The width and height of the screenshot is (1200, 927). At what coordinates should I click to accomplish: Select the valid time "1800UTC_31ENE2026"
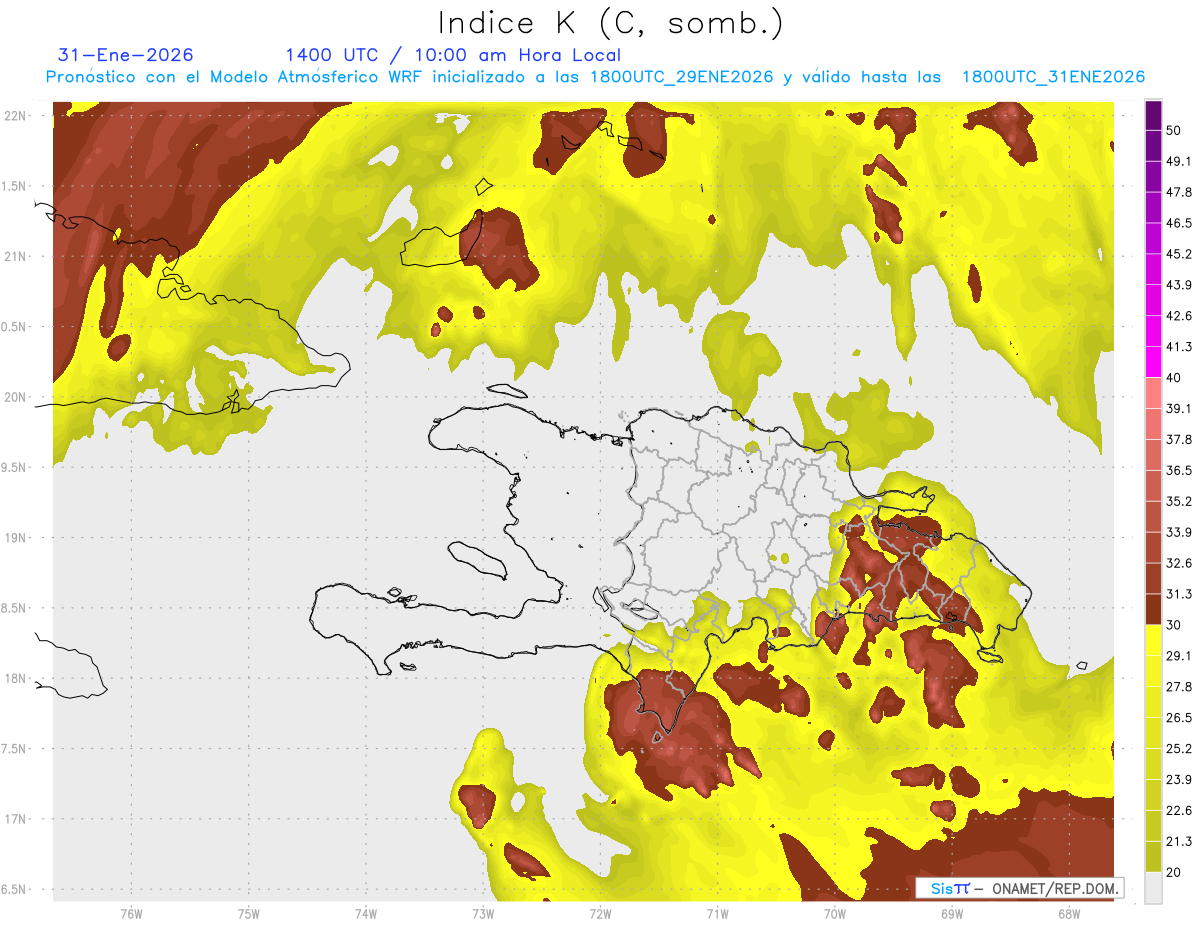(1053, 77)
